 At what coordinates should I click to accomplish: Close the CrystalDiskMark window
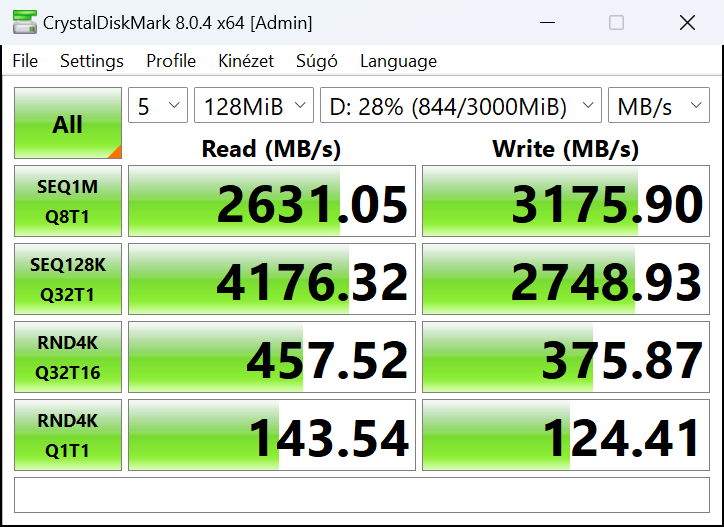[x=687, y=22]
